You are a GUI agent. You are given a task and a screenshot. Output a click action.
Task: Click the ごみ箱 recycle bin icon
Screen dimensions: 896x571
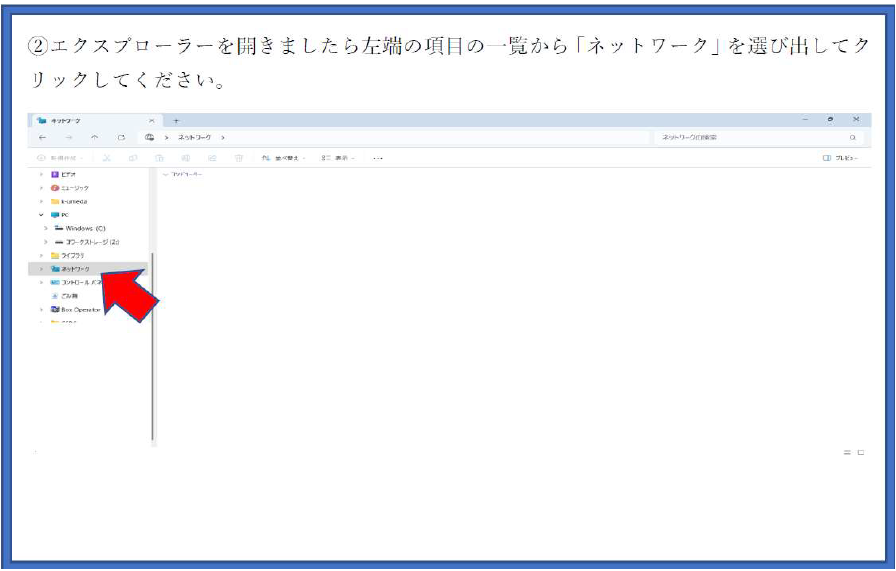tap(55, 296)
